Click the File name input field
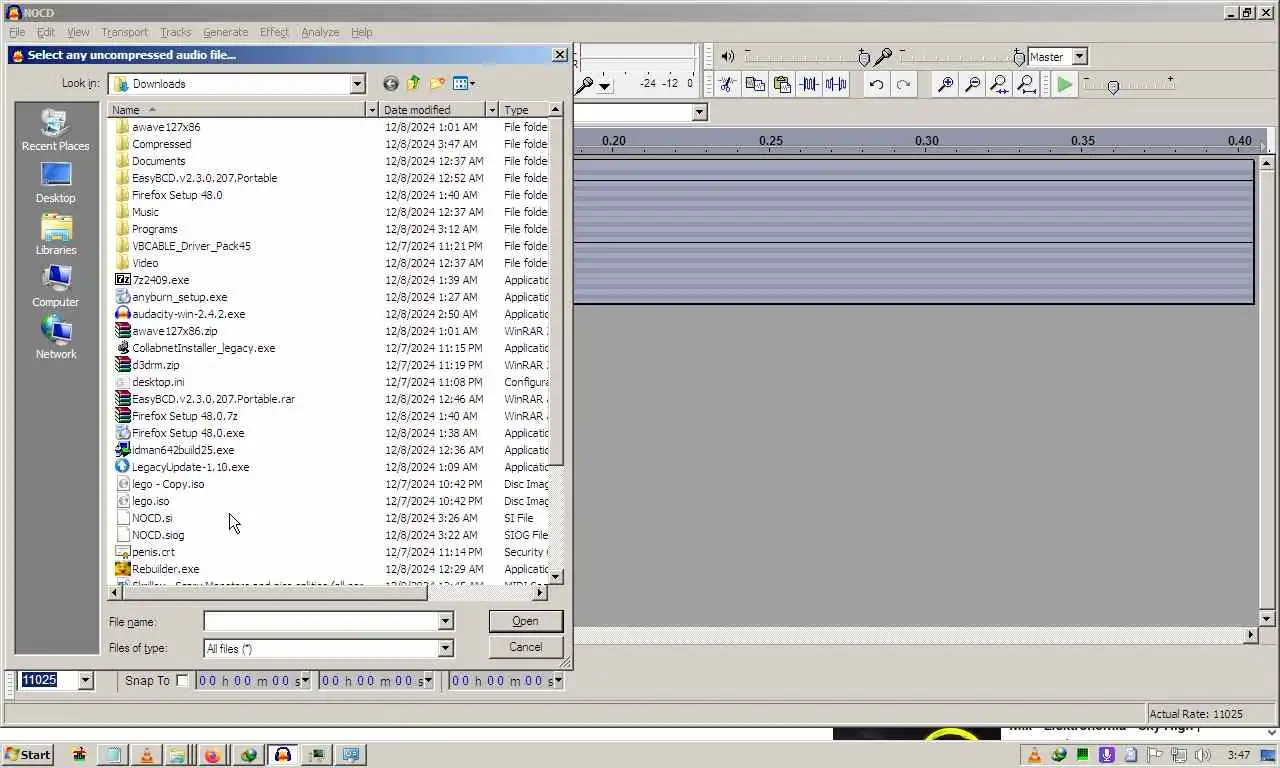1280x768 pixels. coord(320,622)
